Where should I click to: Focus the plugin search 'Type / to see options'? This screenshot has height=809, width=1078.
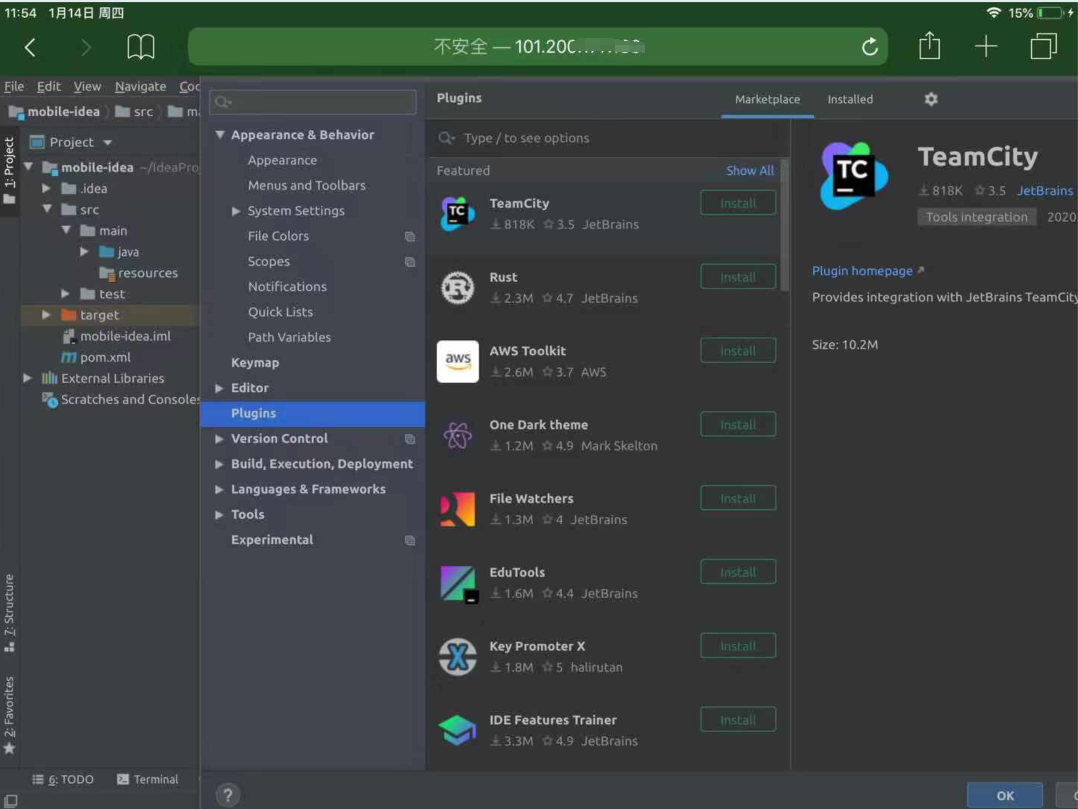607,138
